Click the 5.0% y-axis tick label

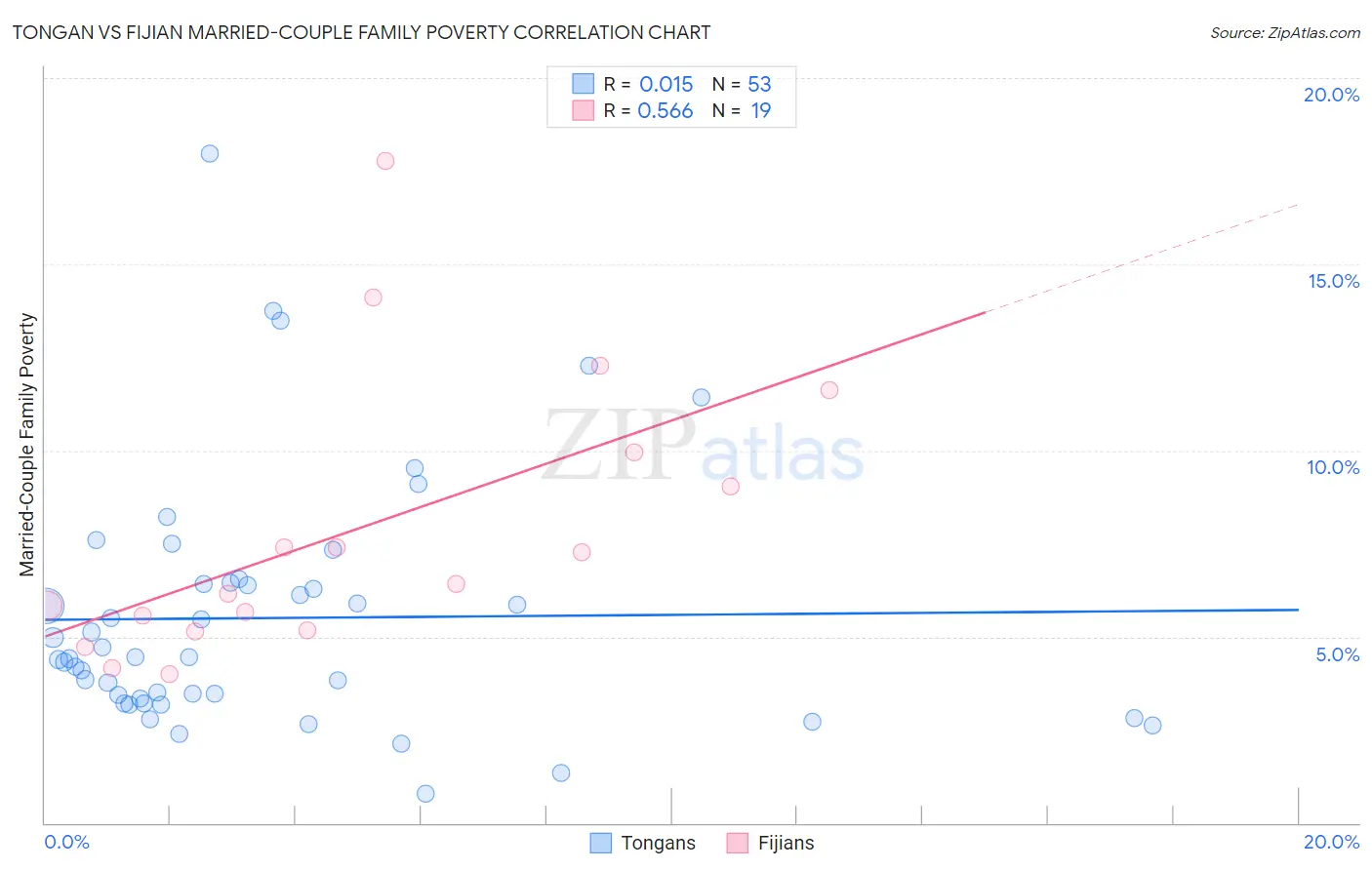pos(1337,654)
